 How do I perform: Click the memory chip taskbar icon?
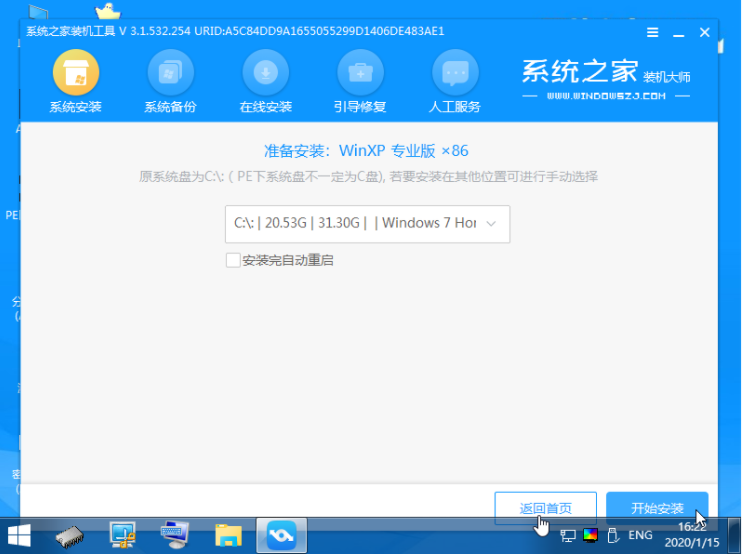pos(74,535)
